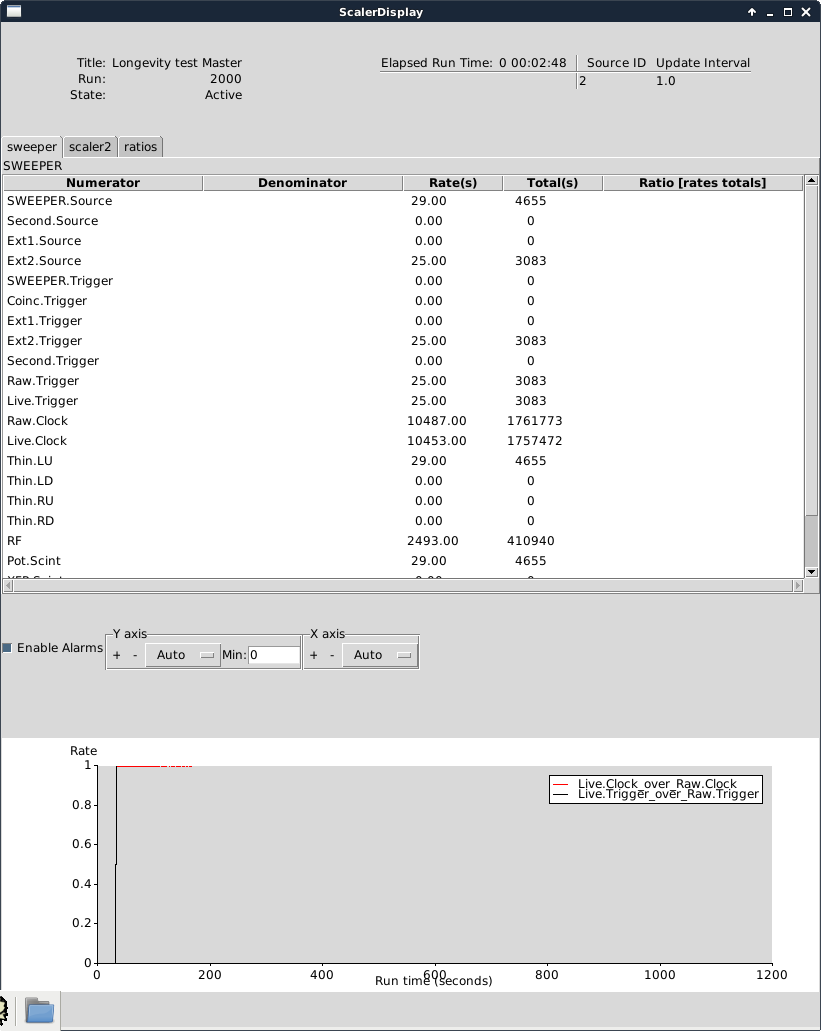
Task: Click the Source ID value 2
Action: [583, 81]
